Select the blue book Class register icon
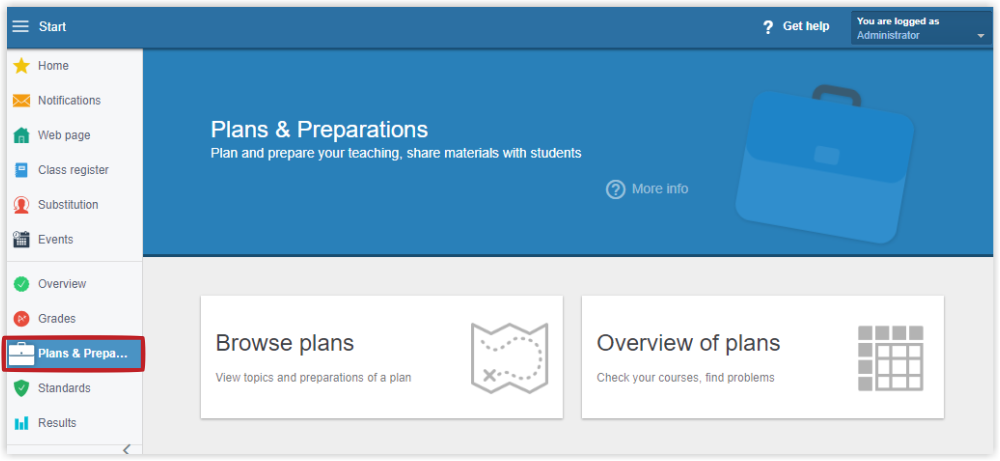 22,170
